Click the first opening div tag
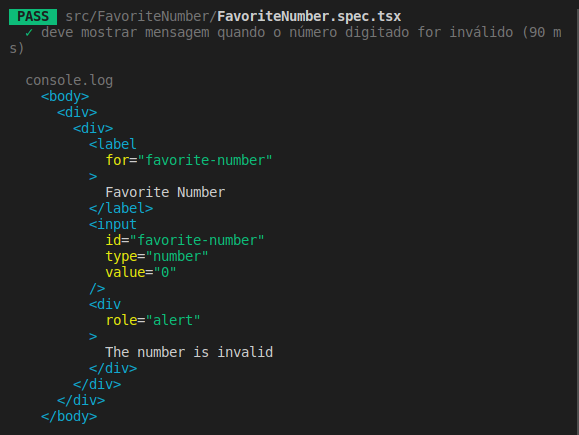This screenshot has width=579, height=435. pos(77,112)
